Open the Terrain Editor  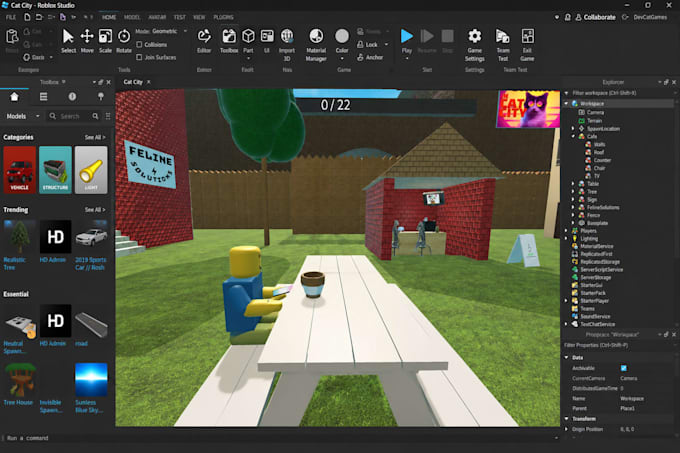(204, 41)
